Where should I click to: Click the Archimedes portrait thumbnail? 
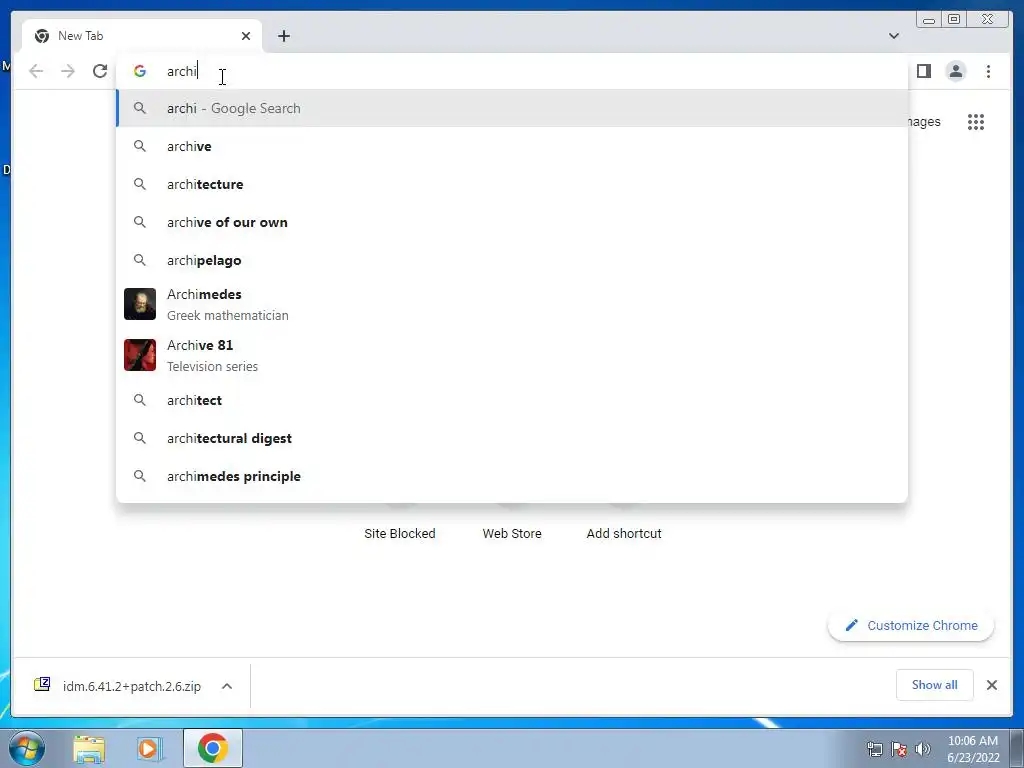click(140, 304)
